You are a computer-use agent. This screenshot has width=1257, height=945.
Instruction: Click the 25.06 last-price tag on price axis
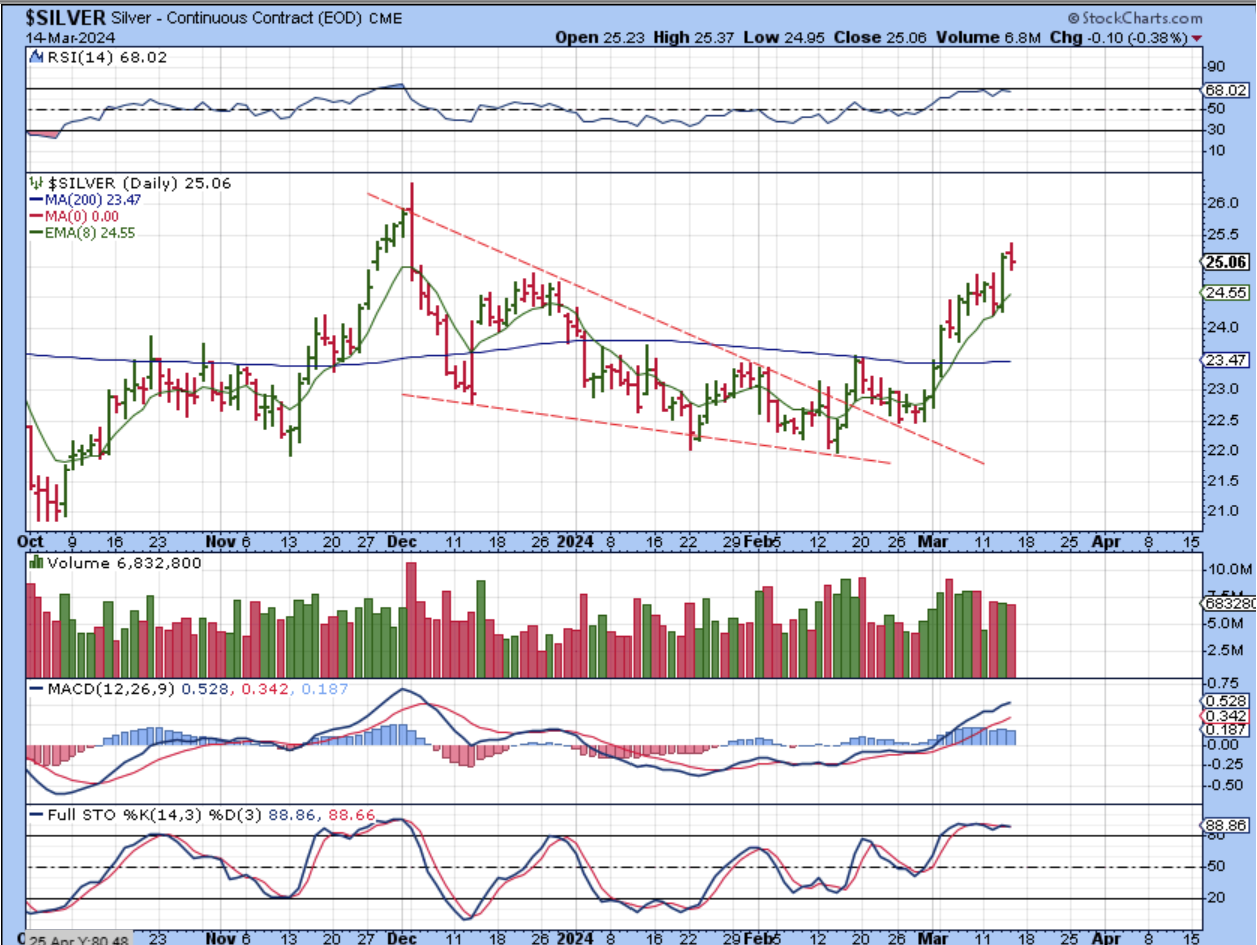point(1225,262)
